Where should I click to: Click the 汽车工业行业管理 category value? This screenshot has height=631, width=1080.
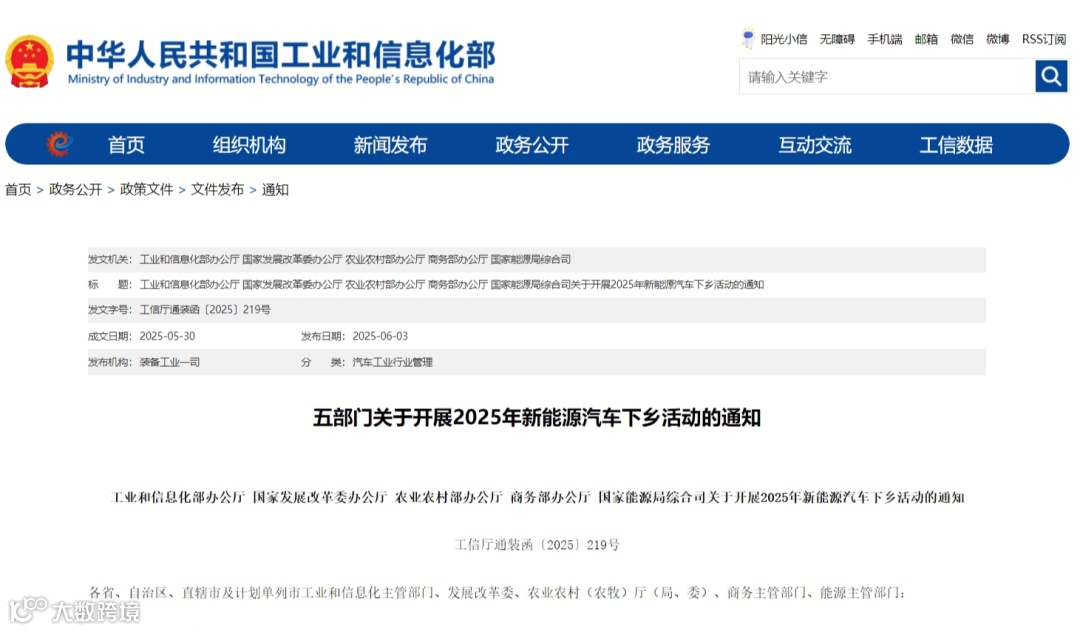coord(393,362)
